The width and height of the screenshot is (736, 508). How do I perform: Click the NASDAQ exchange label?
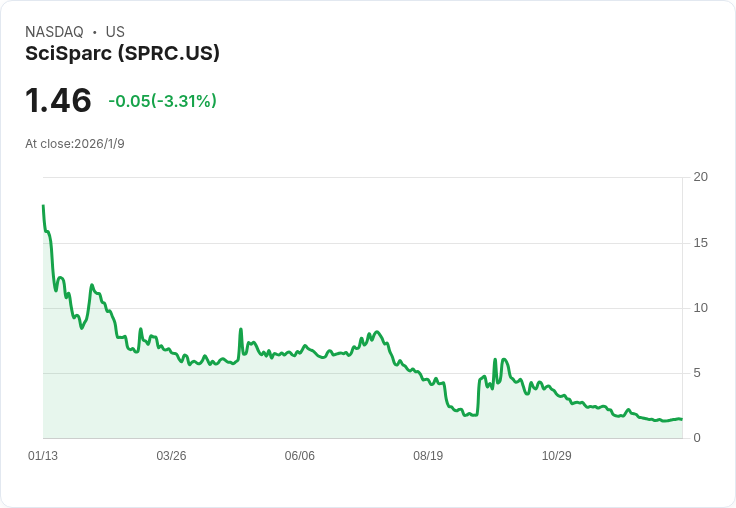pyautogui.click(x=54, y=32)
